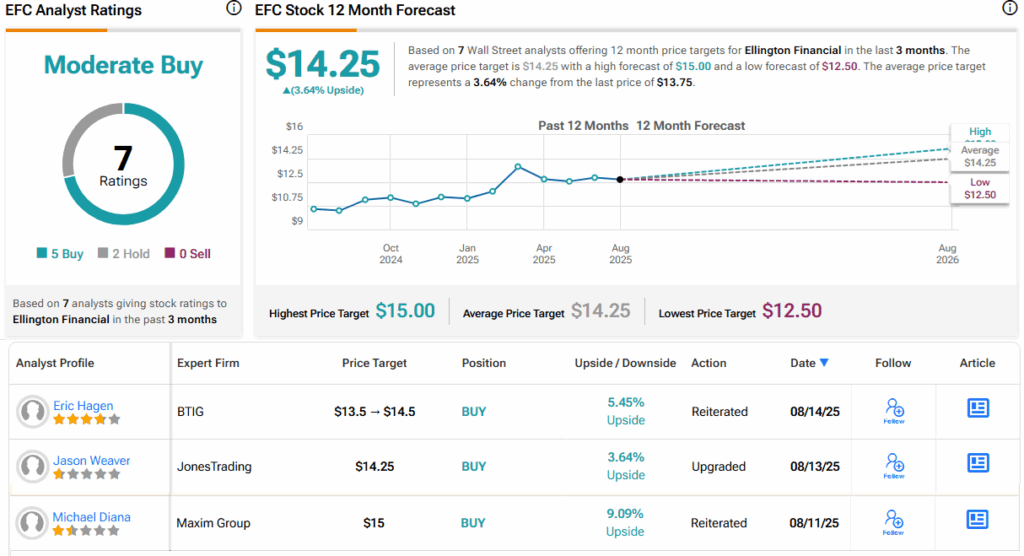This screenshot has height=556, width=1024.
Task: Follow analyst Michael Diana
Action: [893, 522]
